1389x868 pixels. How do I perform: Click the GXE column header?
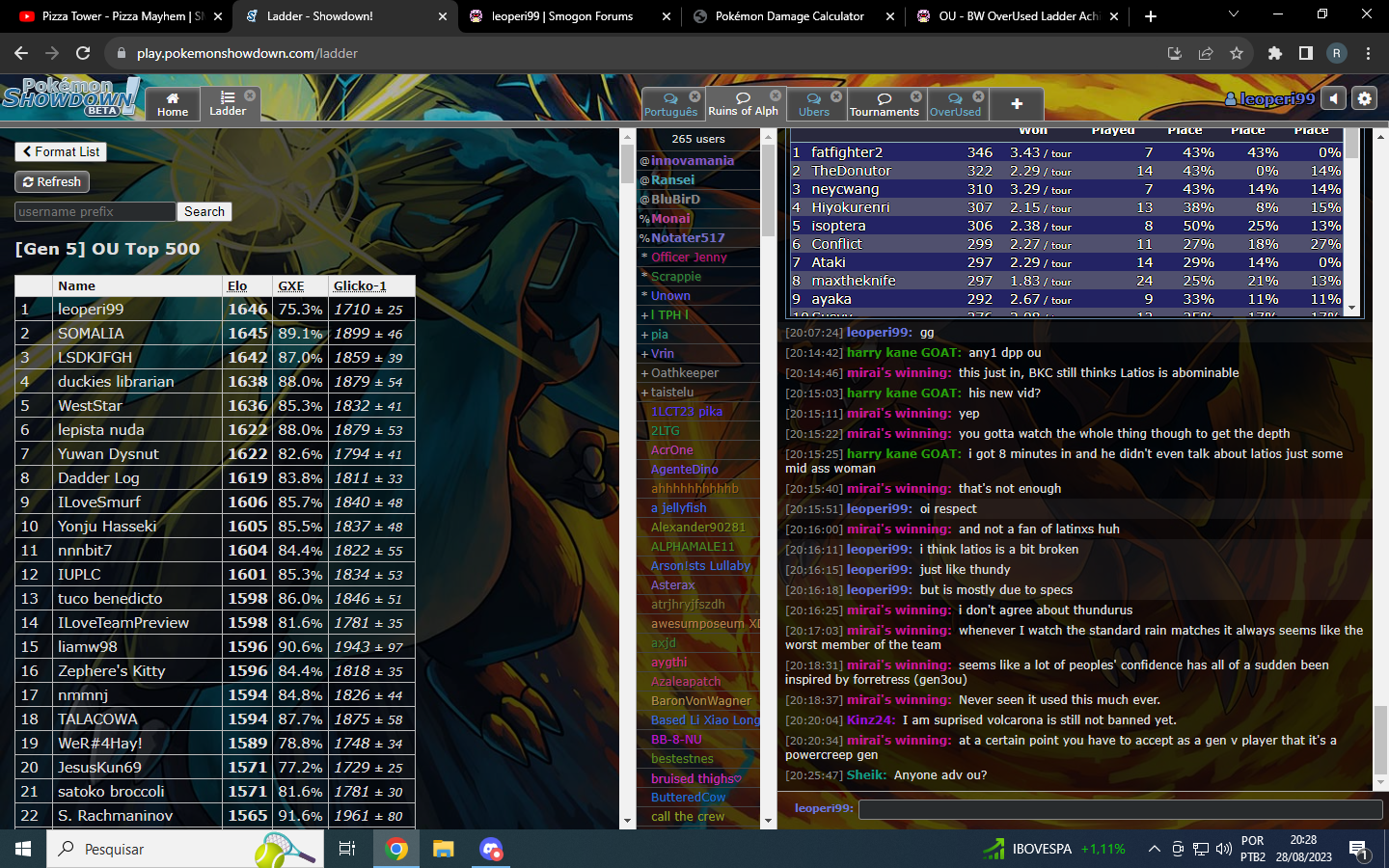point(290,285)
